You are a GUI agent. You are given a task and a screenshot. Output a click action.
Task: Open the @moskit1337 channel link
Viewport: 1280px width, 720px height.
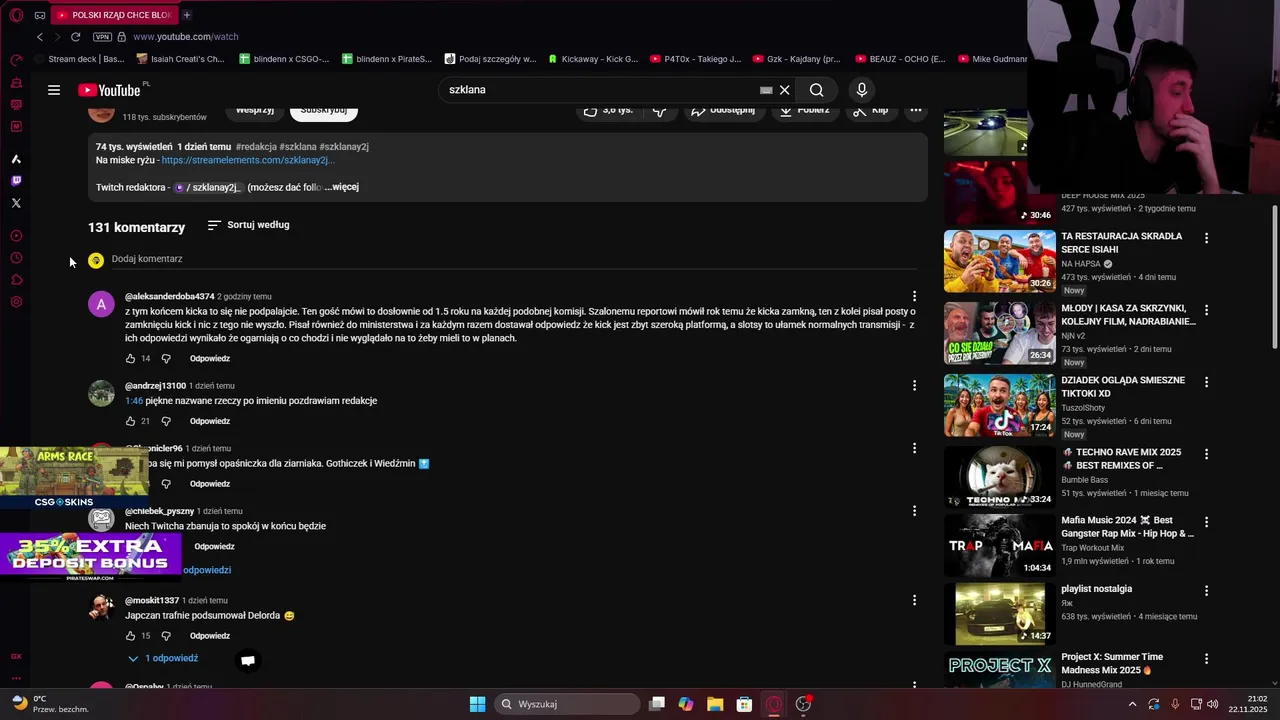[152, 600]
